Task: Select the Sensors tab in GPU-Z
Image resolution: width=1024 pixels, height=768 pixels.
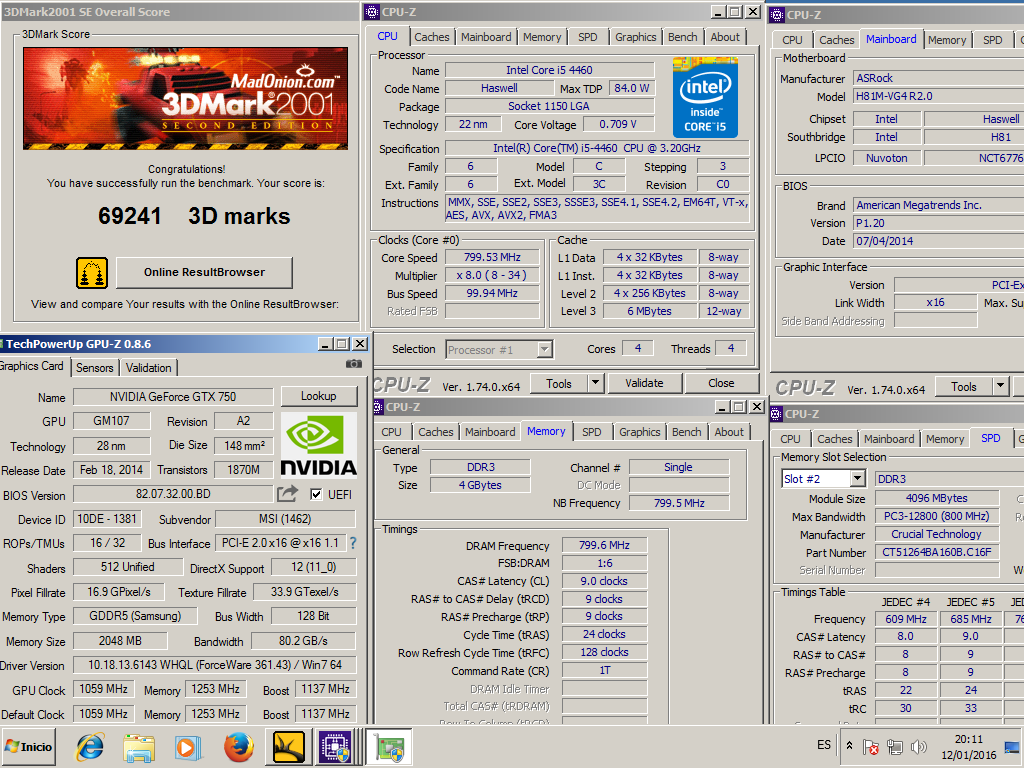Action: 95,368
